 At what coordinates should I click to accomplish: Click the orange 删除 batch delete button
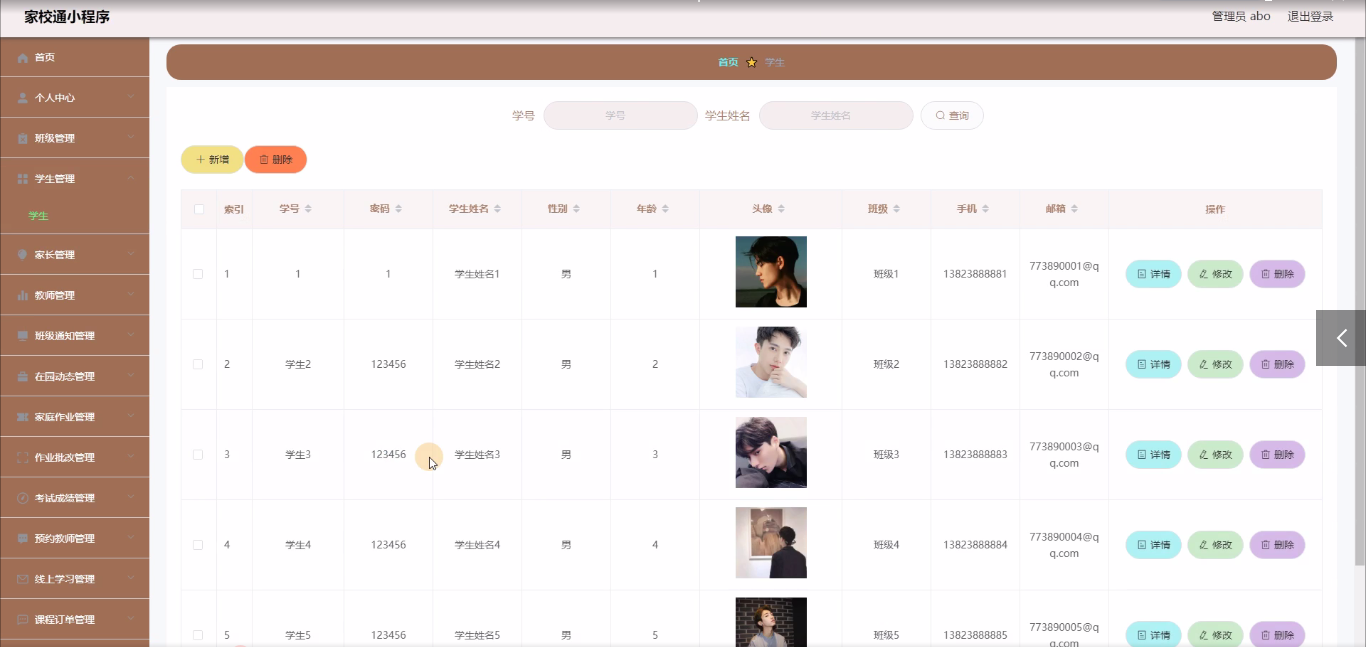point(276,159)
